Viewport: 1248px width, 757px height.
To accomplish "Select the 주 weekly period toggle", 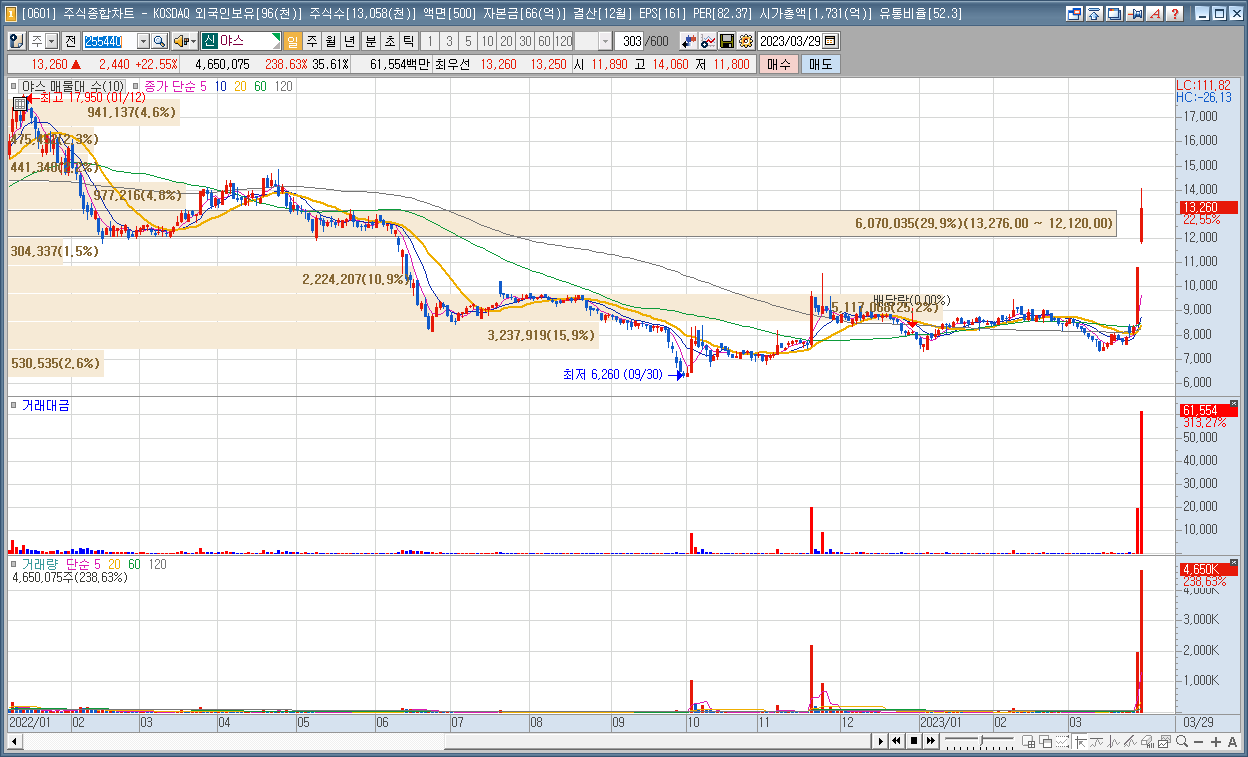I will click(312, 41).
